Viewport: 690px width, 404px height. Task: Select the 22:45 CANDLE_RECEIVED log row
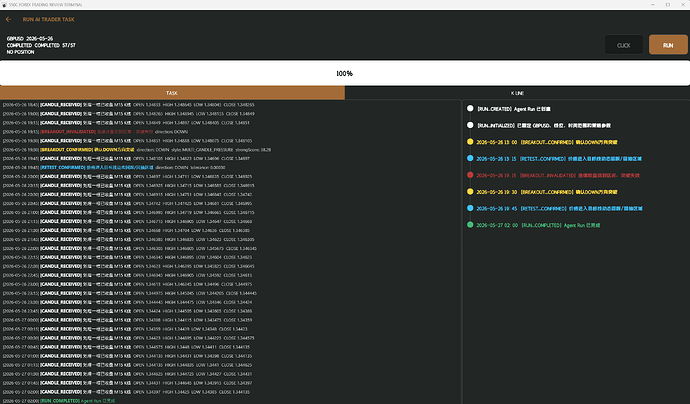coord(128,275)
